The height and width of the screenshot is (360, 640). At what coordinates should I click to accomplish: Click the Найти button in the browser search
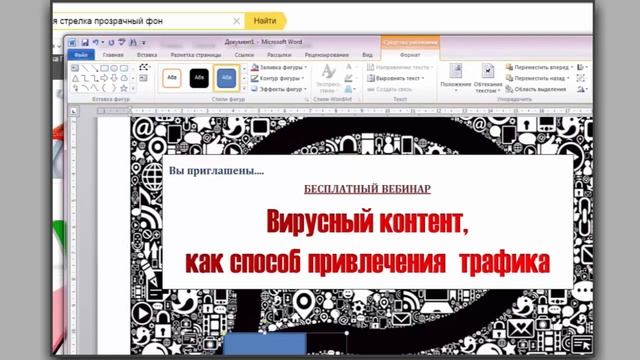coord(265,21)
